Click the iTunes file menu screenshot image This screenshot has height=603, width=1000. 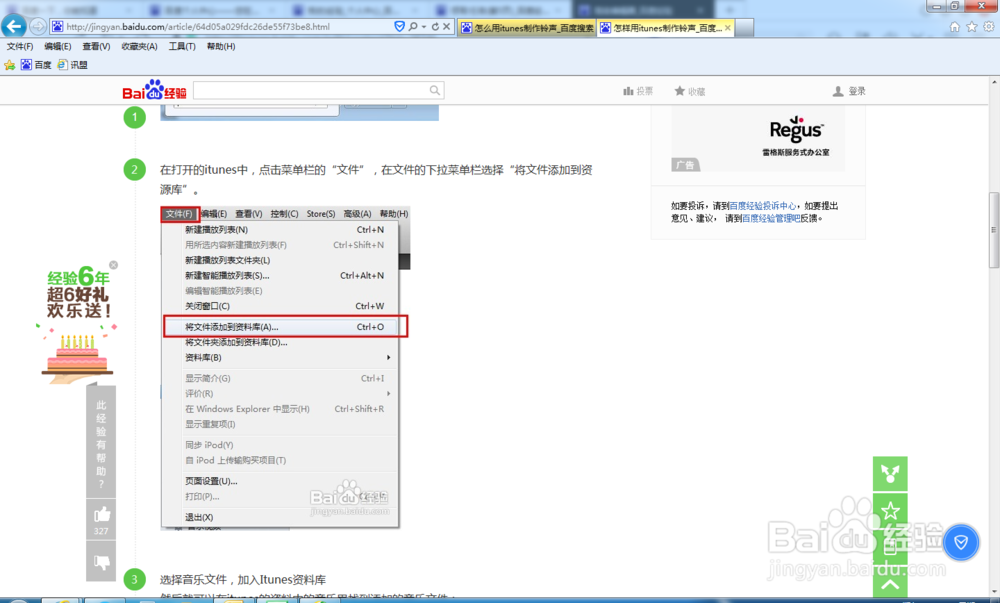[x=284, y=368]
